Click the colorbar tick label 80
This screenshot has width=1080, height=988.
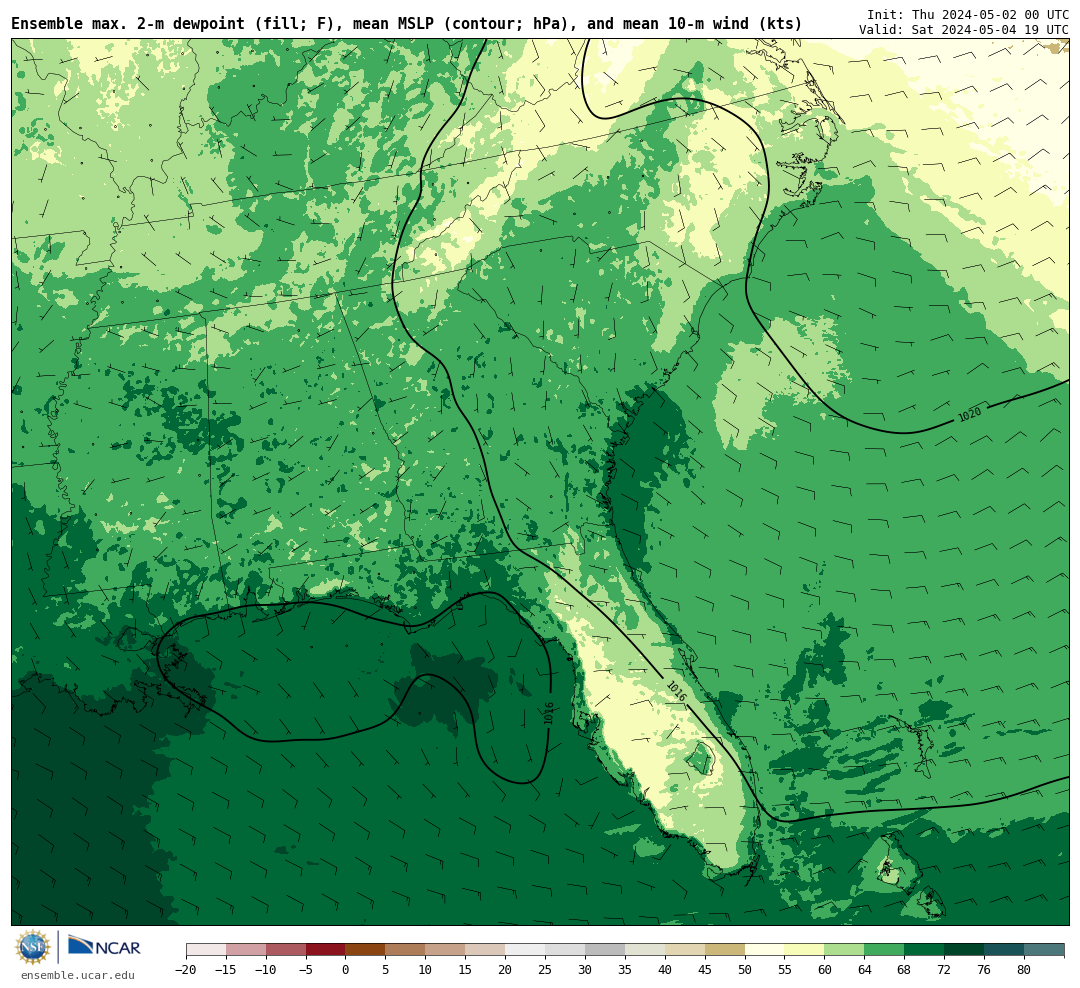pyautogui.click(x=1025, y=970)
